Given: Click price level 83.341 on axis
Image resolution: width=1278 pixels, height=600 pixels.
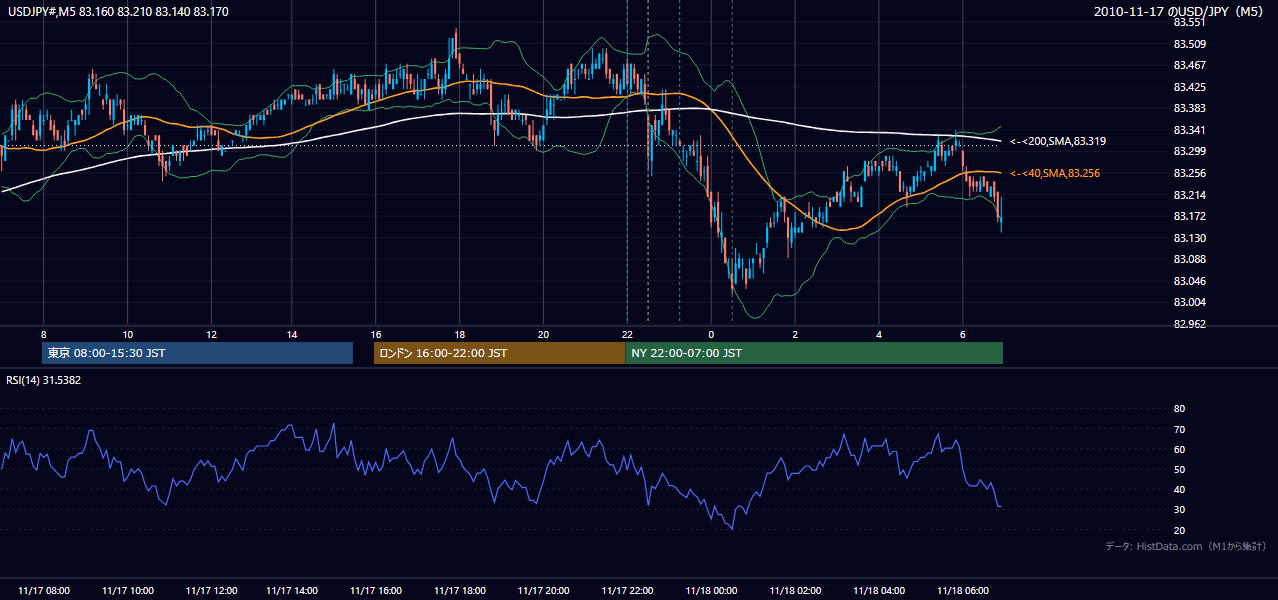Looking at the screenshot, I should tap(1188, 130).
